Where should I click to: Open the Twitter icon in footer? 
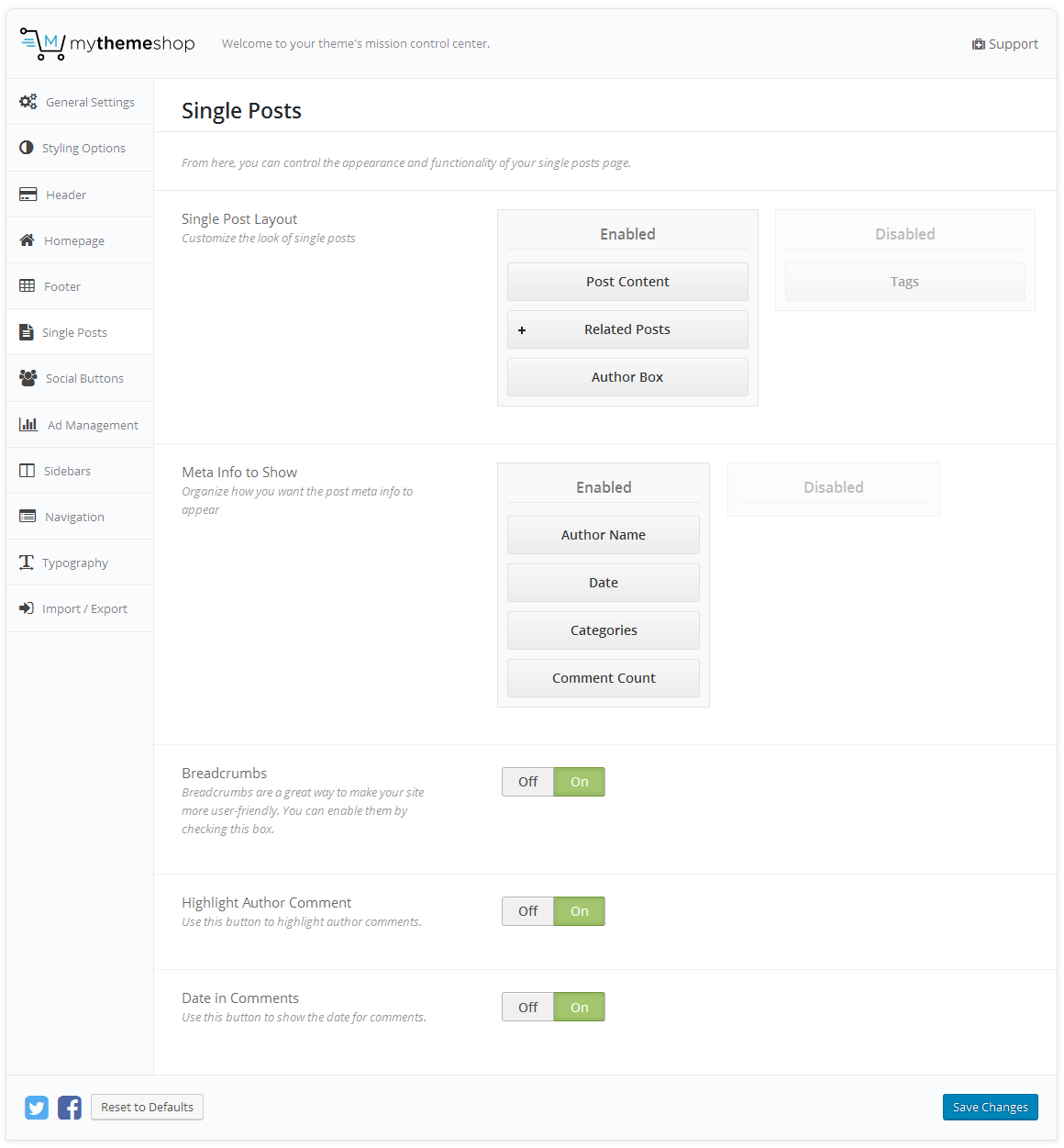pos(37,1108)
